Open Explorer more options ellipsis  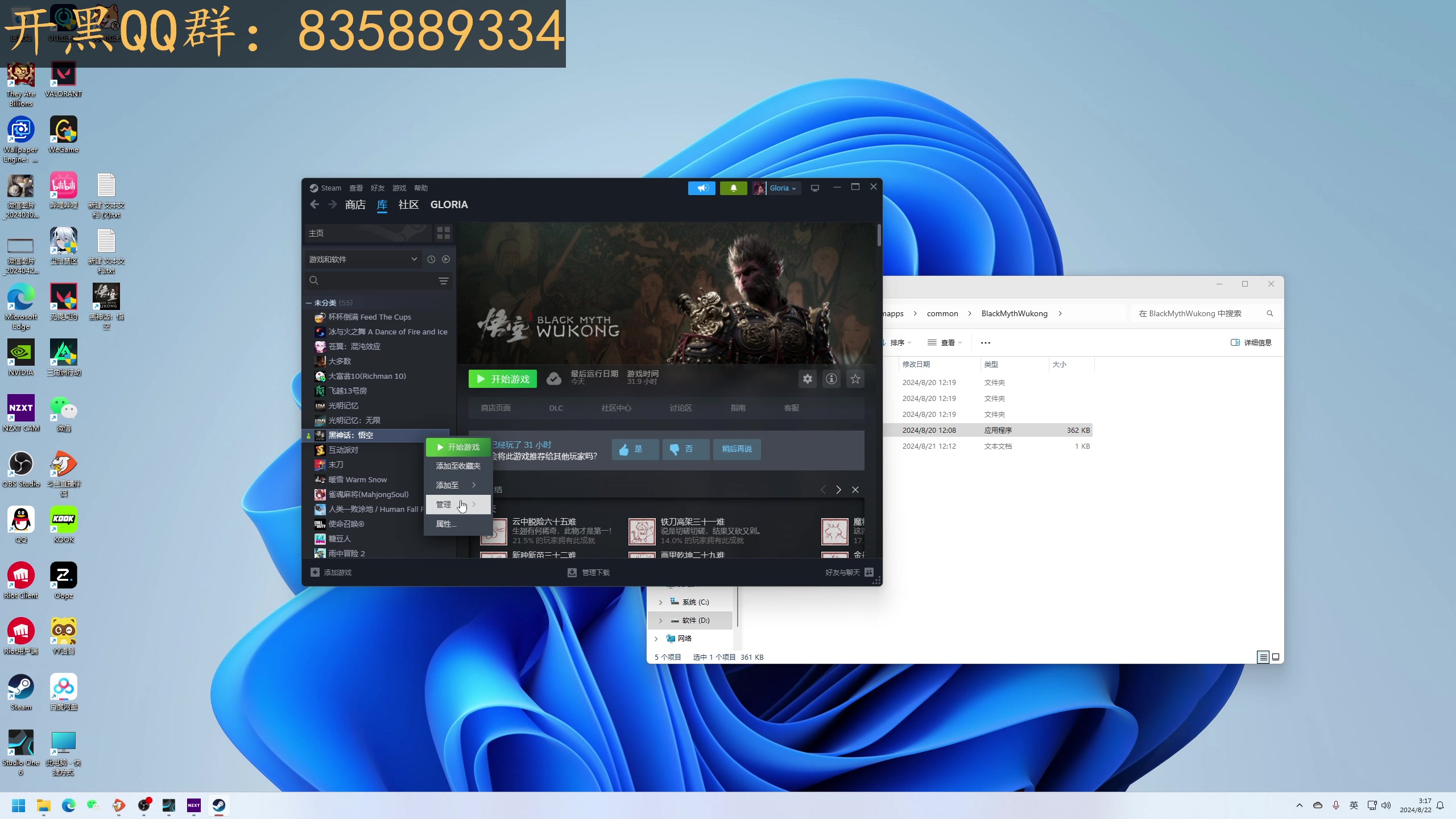click(986, 343)
